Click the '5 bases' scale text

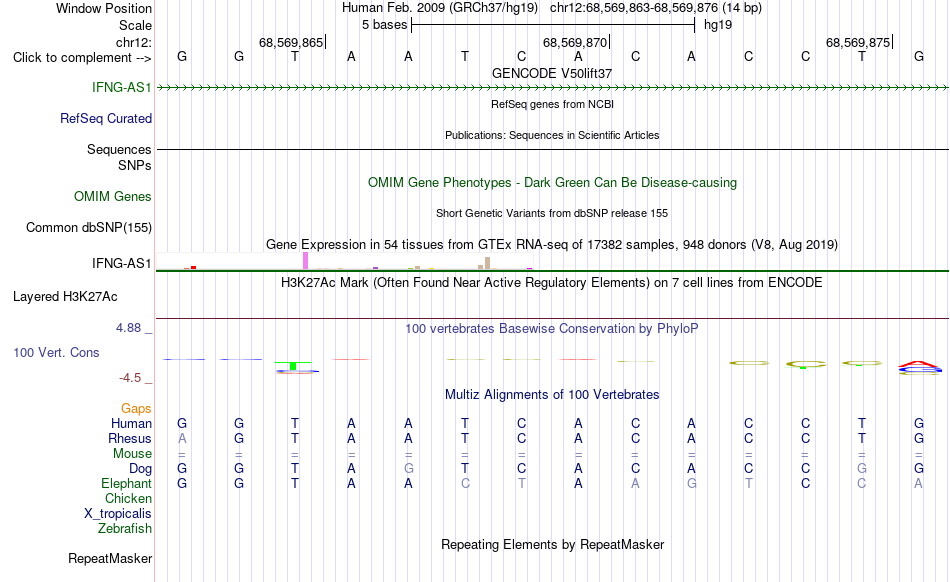pyautogui.click(x=385, y=25)
